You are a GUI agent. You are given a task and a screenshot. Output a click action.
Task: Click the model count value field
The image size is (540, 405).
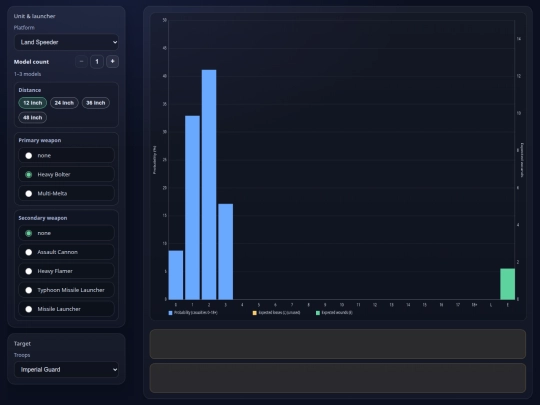pyautogui.click(x=97, y=62)
